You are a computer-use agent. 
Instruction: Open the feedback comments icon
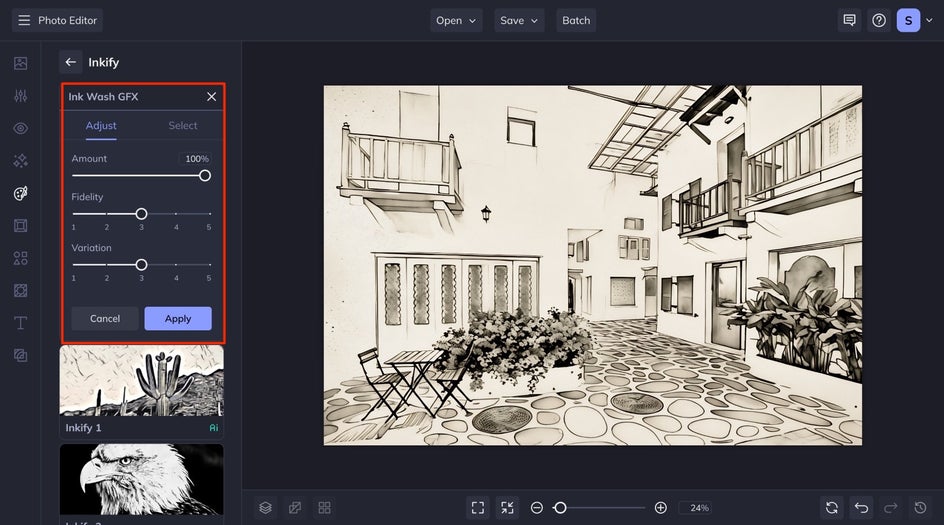(x=849, y=20)
